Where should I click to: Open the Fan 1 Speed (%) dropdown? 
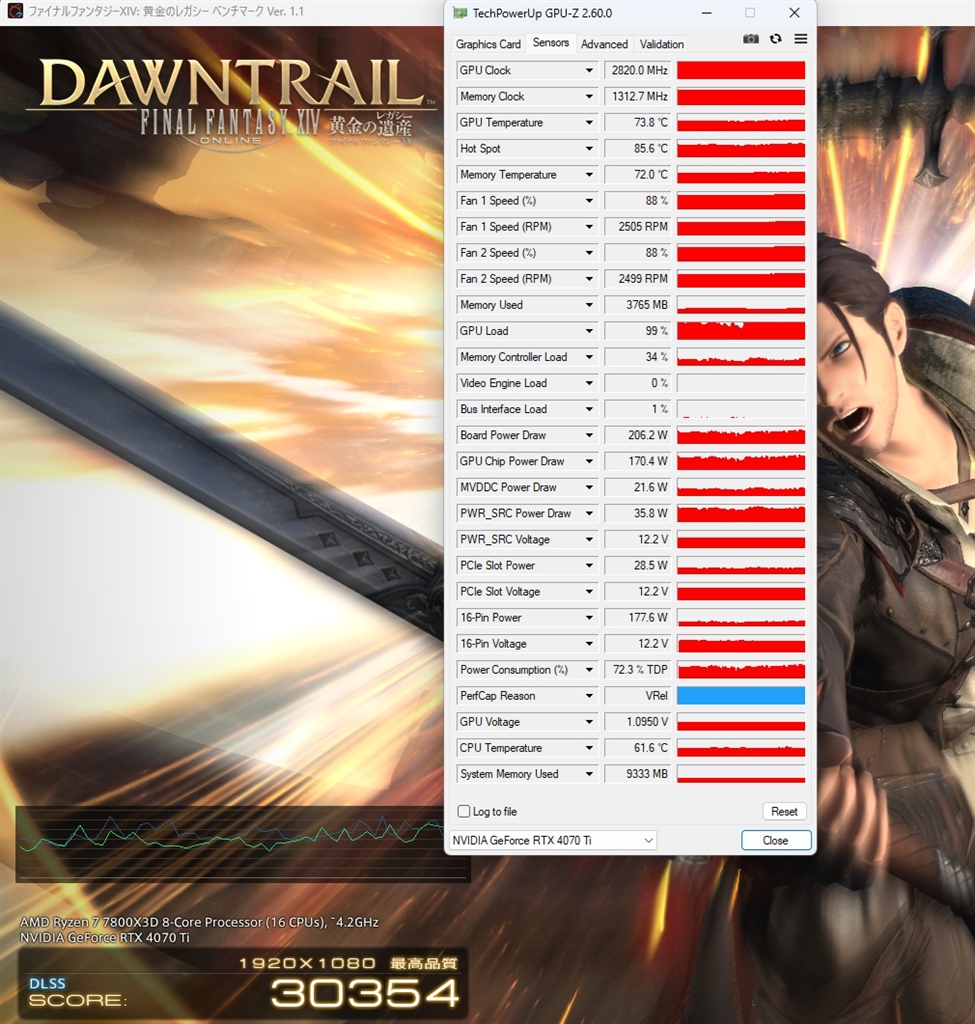coord(589,201)
